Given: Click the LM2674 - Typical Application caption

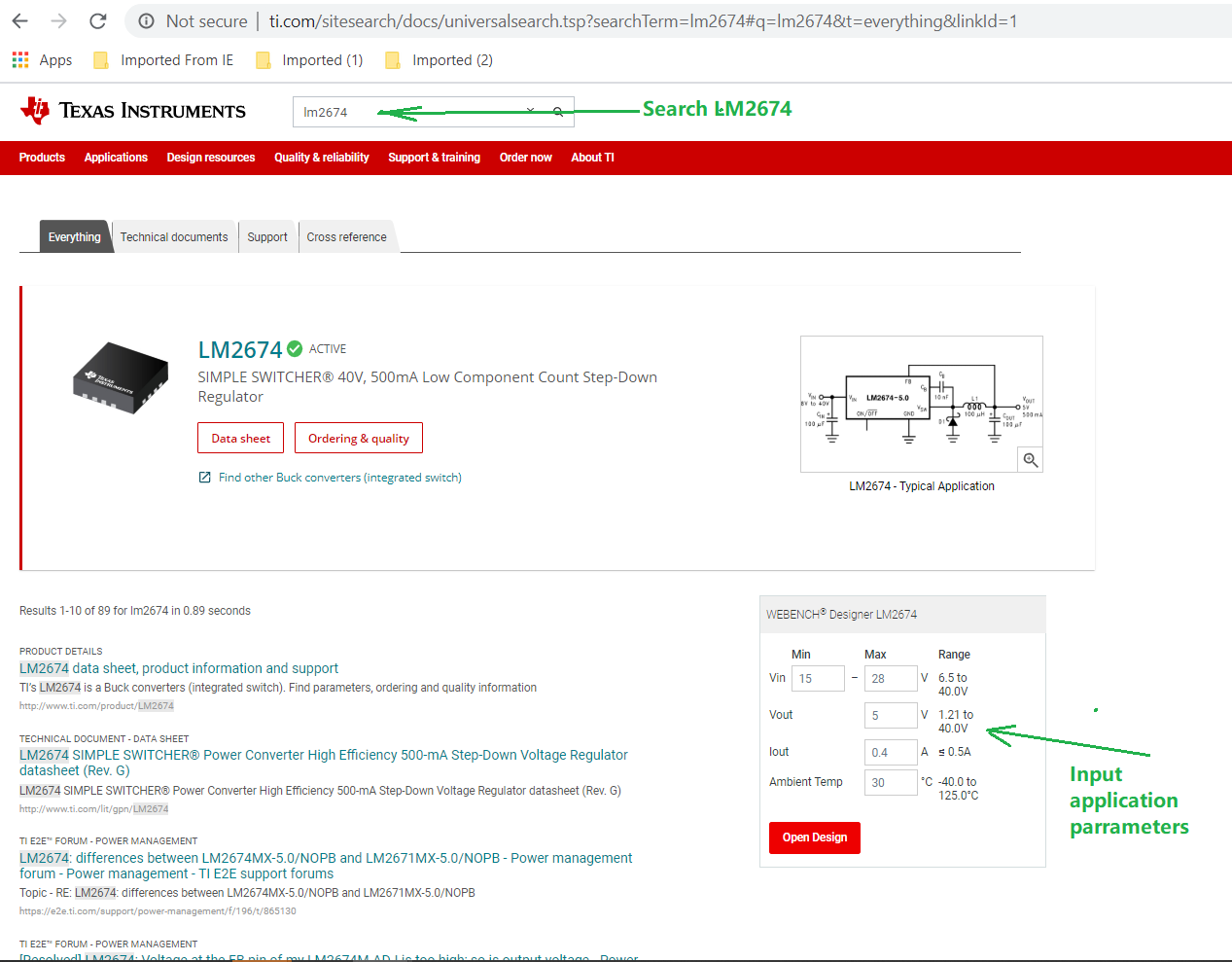Looking at the screenshot, I should 922,486.
